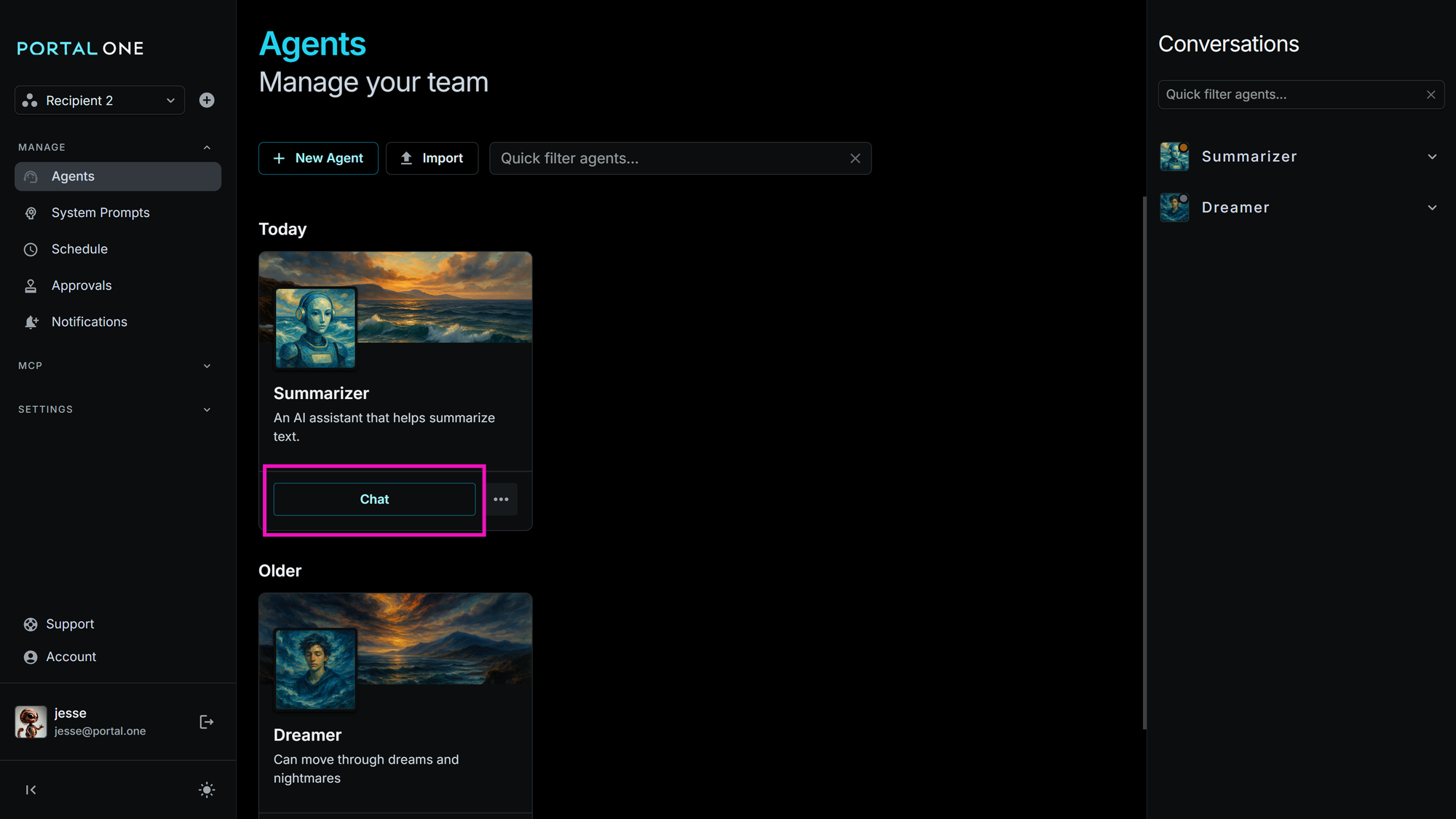The image size is (1456, 819).
Task: Click the add workspace plus icon
Action: coord(207,100)
